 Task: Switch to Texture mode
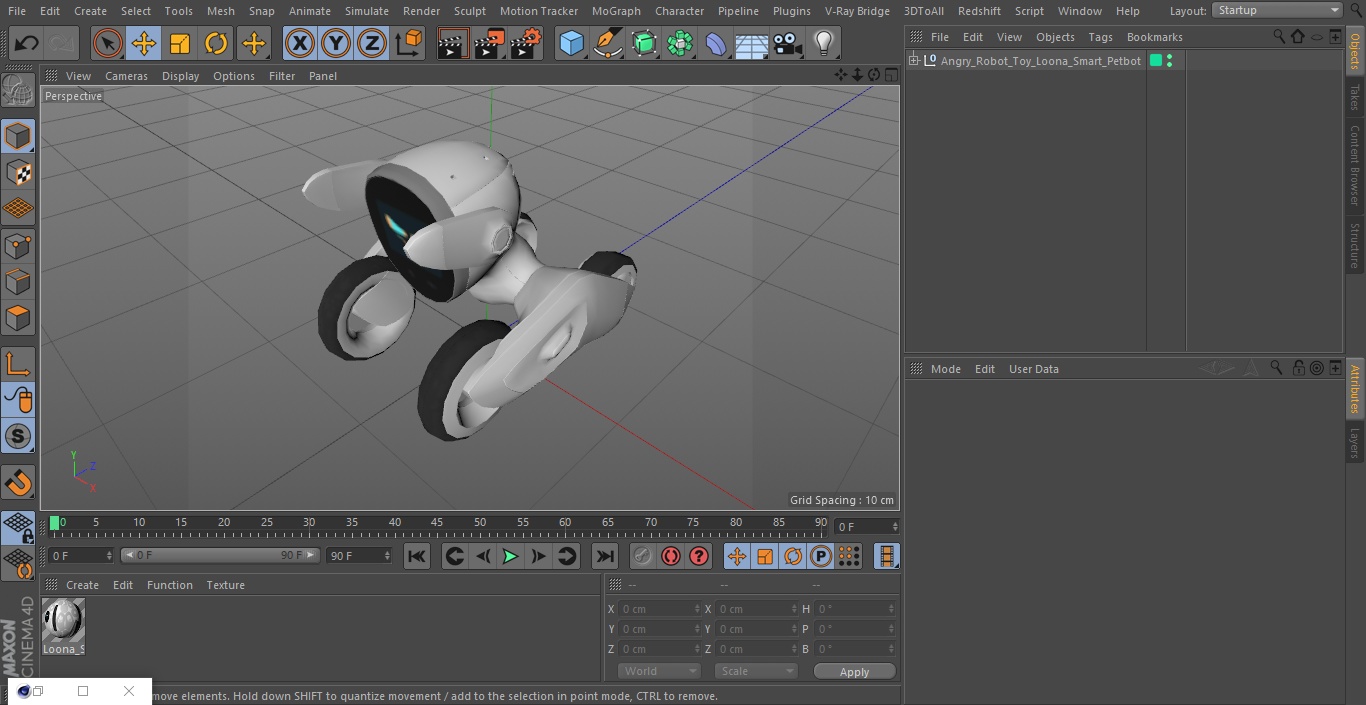point(18,172)
